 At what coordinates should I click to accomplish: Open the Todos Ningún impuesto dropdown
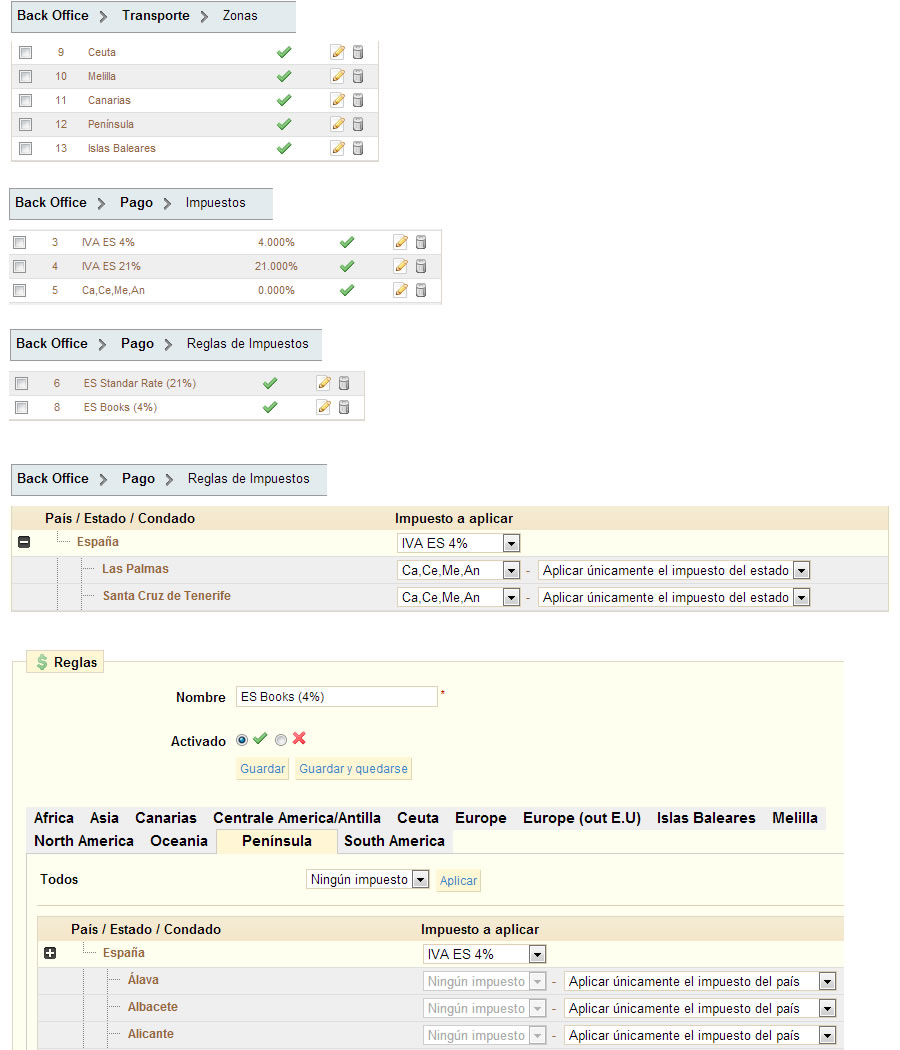pyautogui.click(x=368, y=879)
